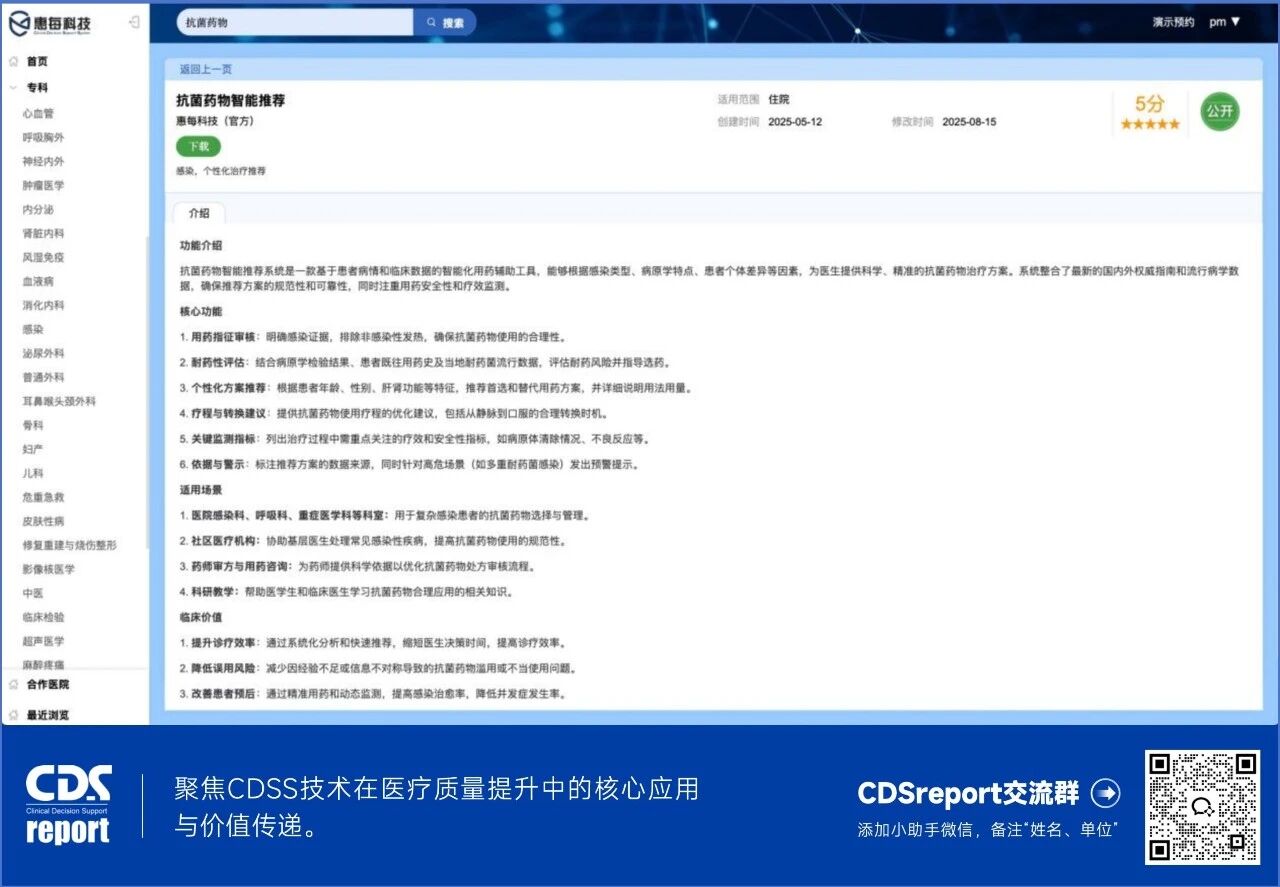
Task: Click the arrow icon next to CDSreport交流群
Action: click(x=1108, y=793)
